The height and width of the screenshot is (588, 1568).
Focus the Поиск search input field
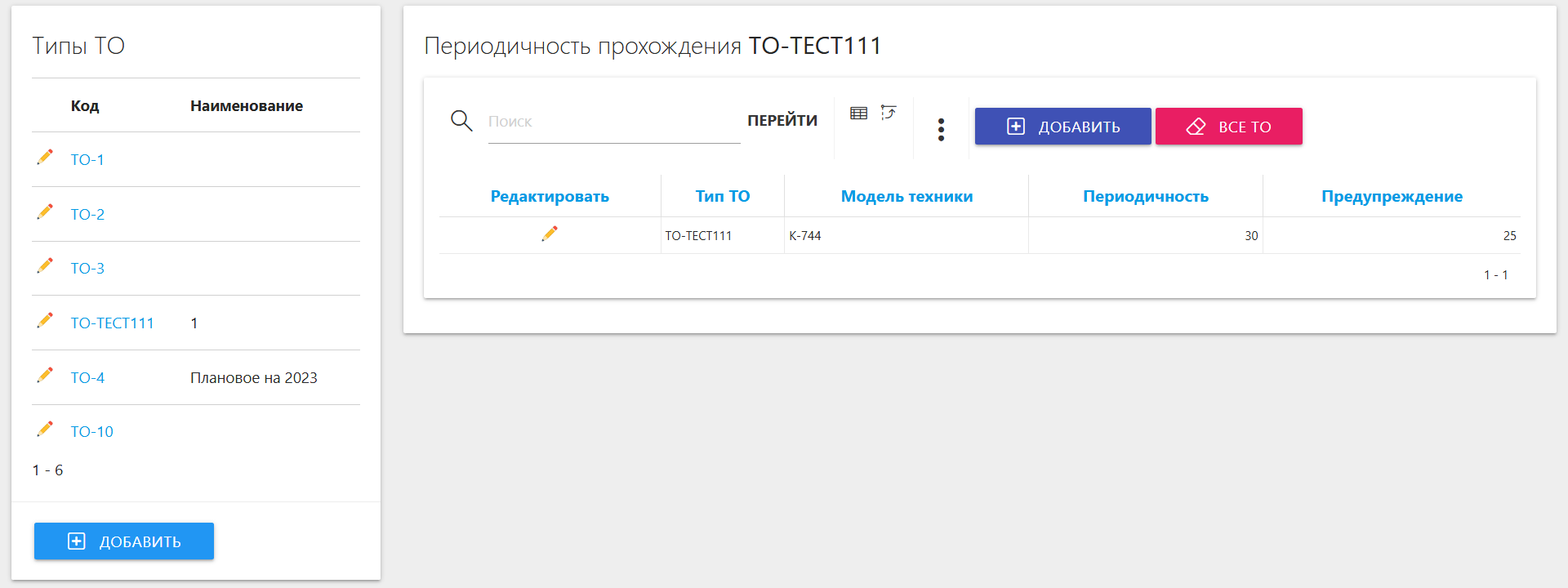(x=613, y=122)
